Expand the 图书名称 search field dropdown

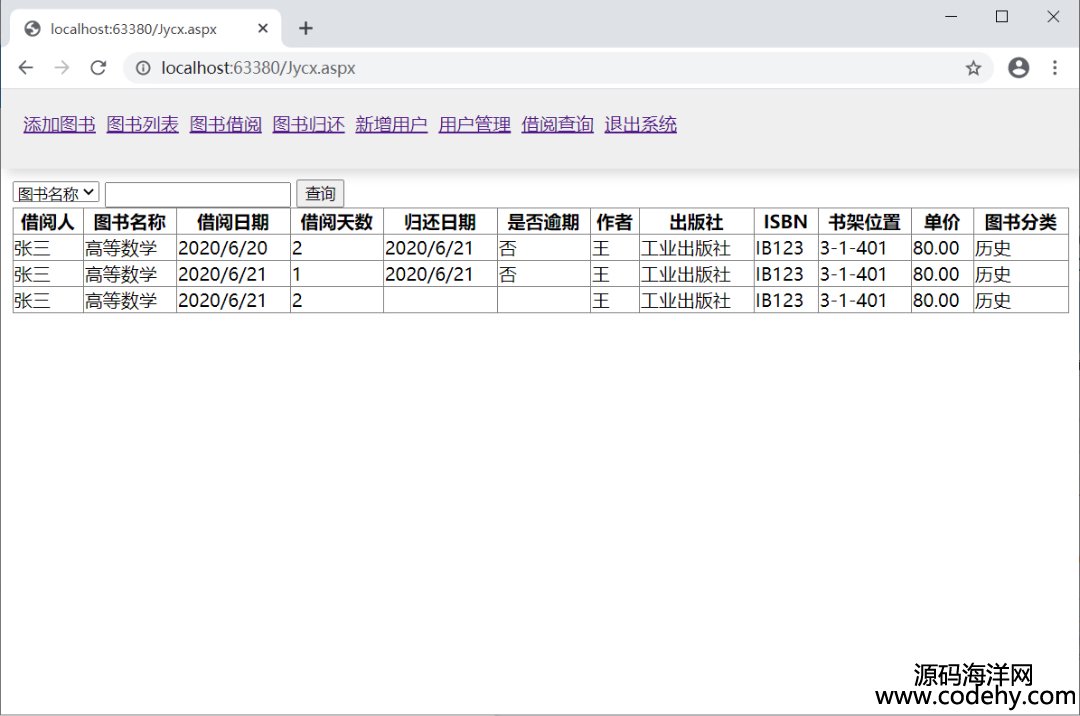[56, 193]
